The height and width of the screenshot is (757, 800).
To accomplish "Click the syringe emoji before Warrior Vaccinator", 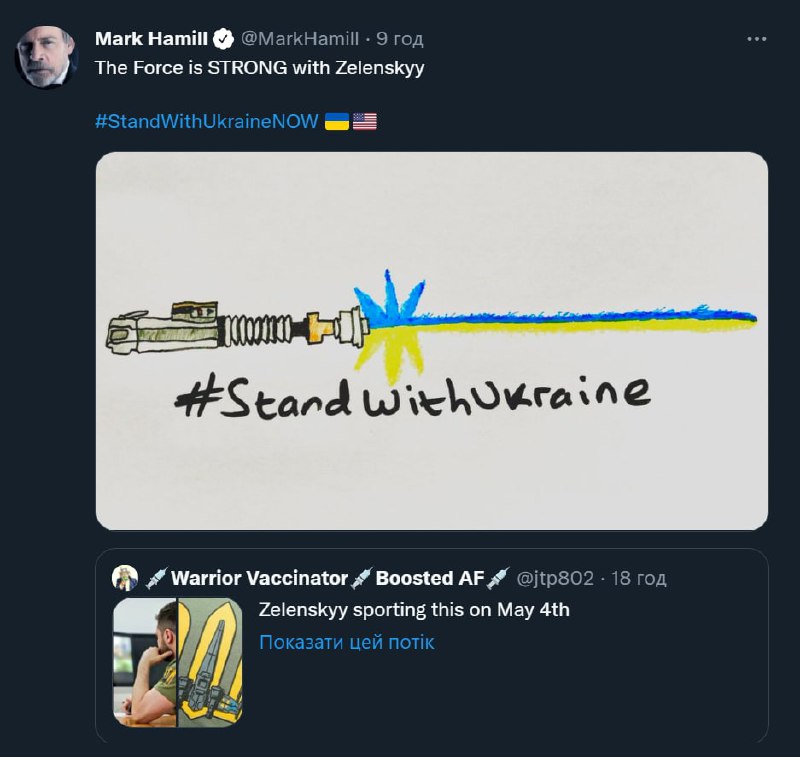I will [x=157, y=578].
